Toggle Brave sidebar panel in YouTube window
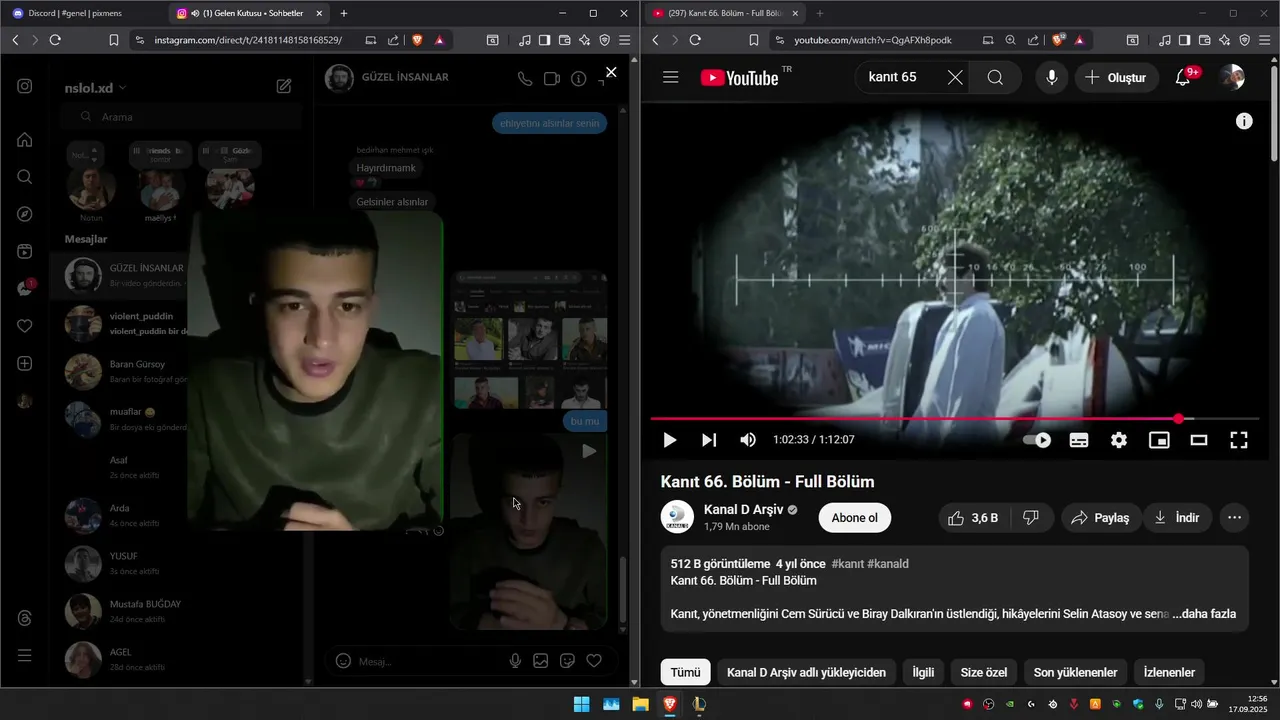This screenshot has height=720, width=1280. point(1184,40)
